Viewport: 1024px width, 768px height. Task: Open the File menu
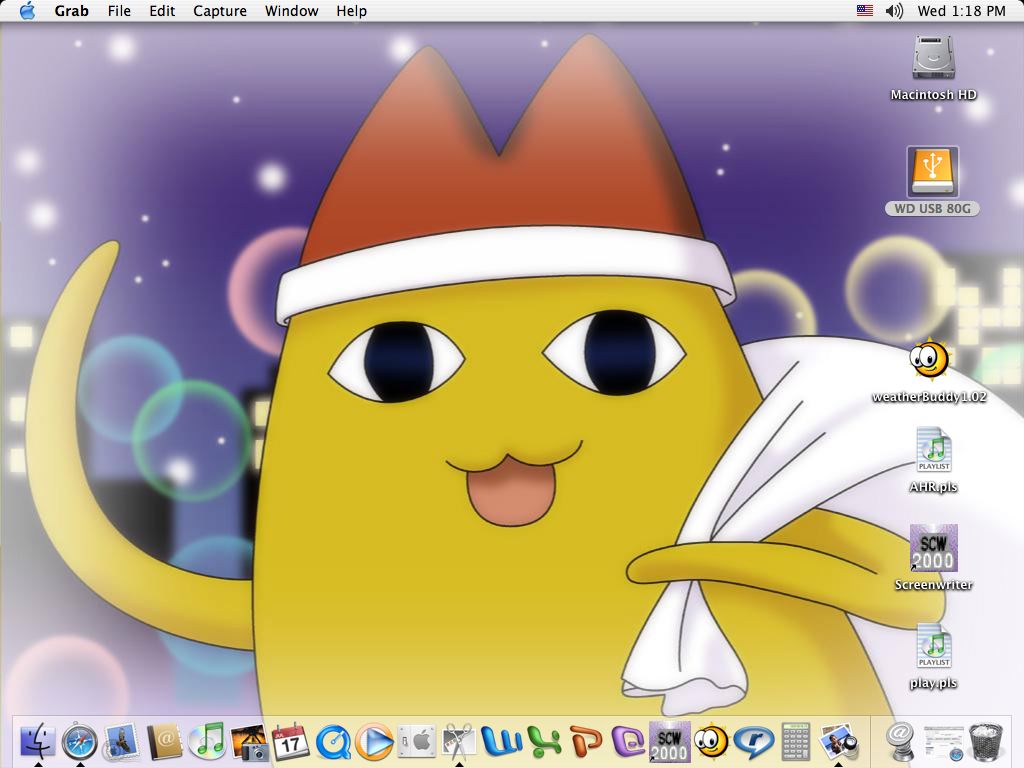(x=119, y=10)
